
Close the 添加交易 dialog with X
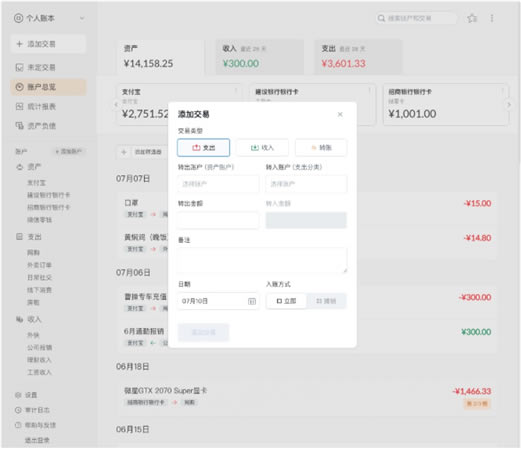click(340, 114)
